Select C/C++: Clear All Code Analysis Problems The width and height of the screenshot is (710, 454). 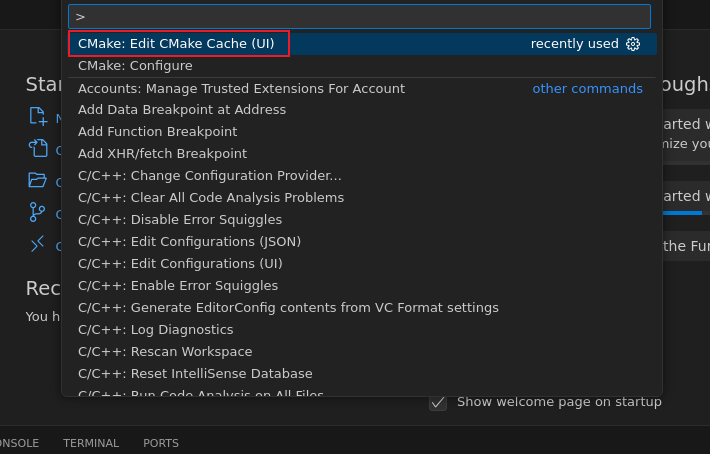pyautogui.click(x=362, y=198)
